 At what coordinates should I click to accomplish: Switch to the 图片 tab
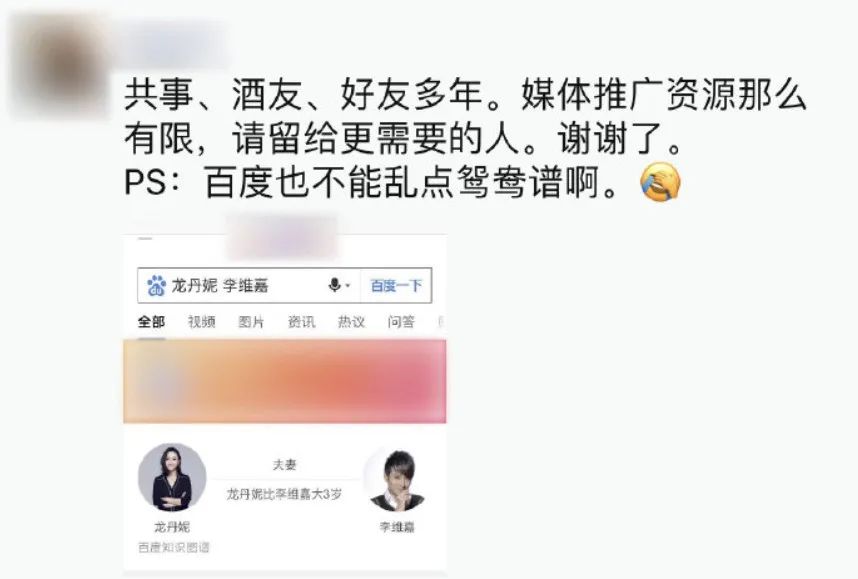(x=251, y=322)
